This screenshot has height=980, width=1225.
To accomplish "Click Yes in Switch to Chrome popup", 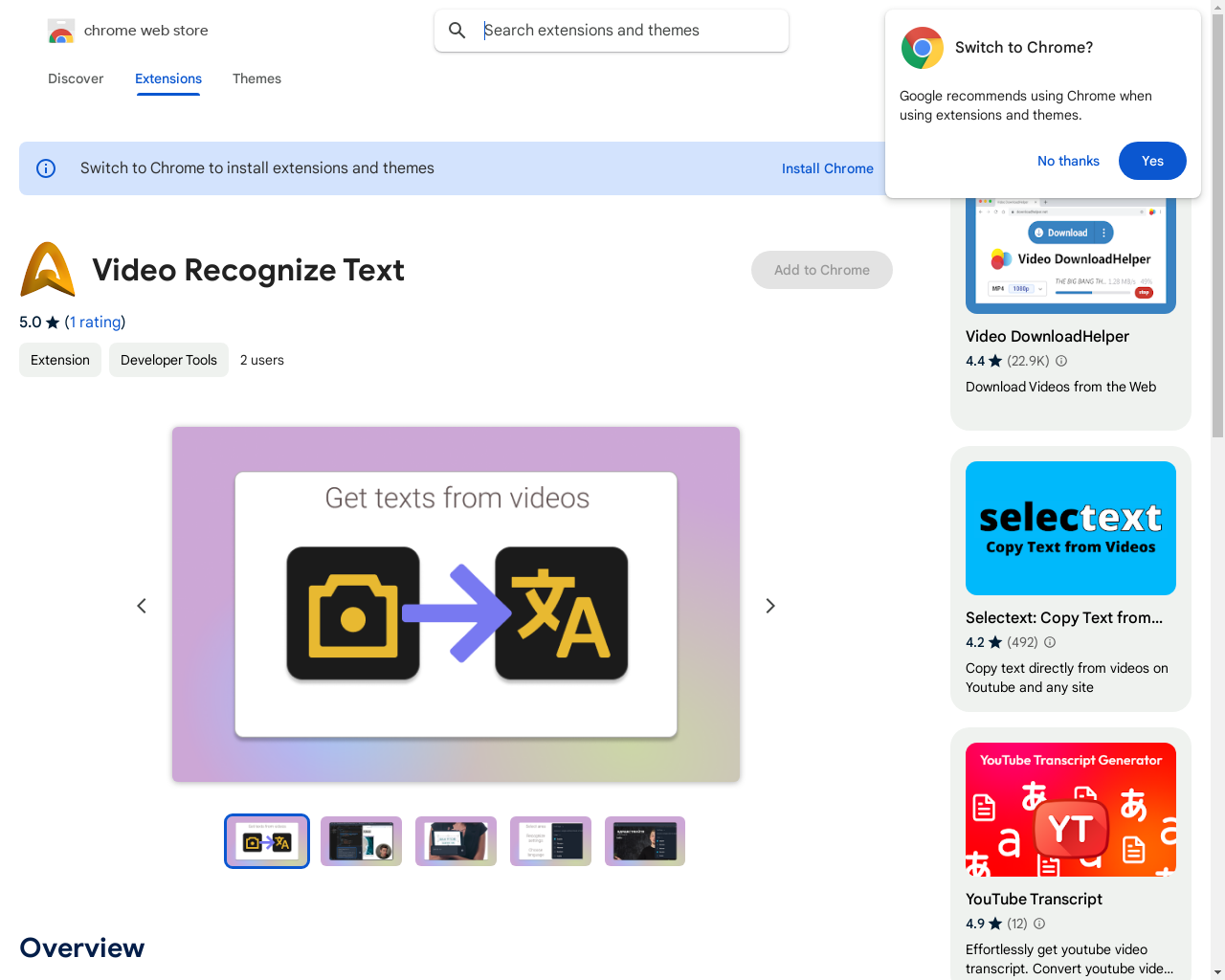I will click(1152, 161).
